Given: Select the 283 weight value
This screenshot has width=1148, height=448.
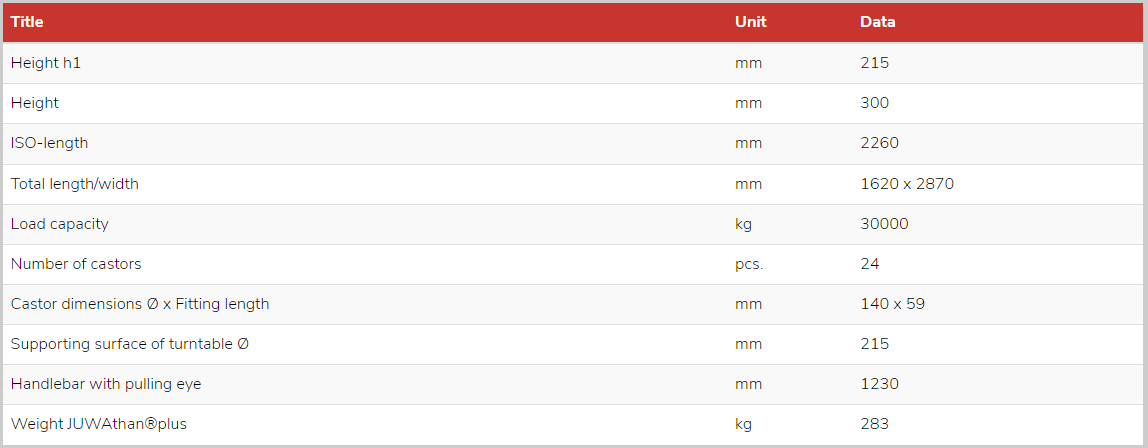Looking at the screenshot, I should click(874, 424).
